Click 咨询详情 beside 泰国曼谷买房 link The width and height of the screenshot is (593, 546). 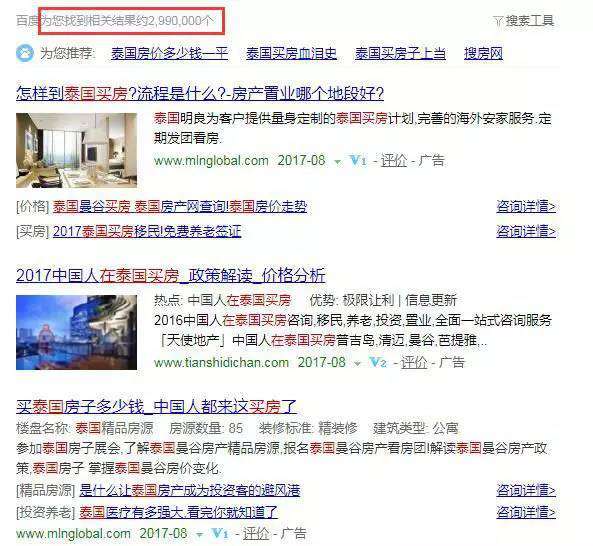pyautogui.click(x=526, y=206)
